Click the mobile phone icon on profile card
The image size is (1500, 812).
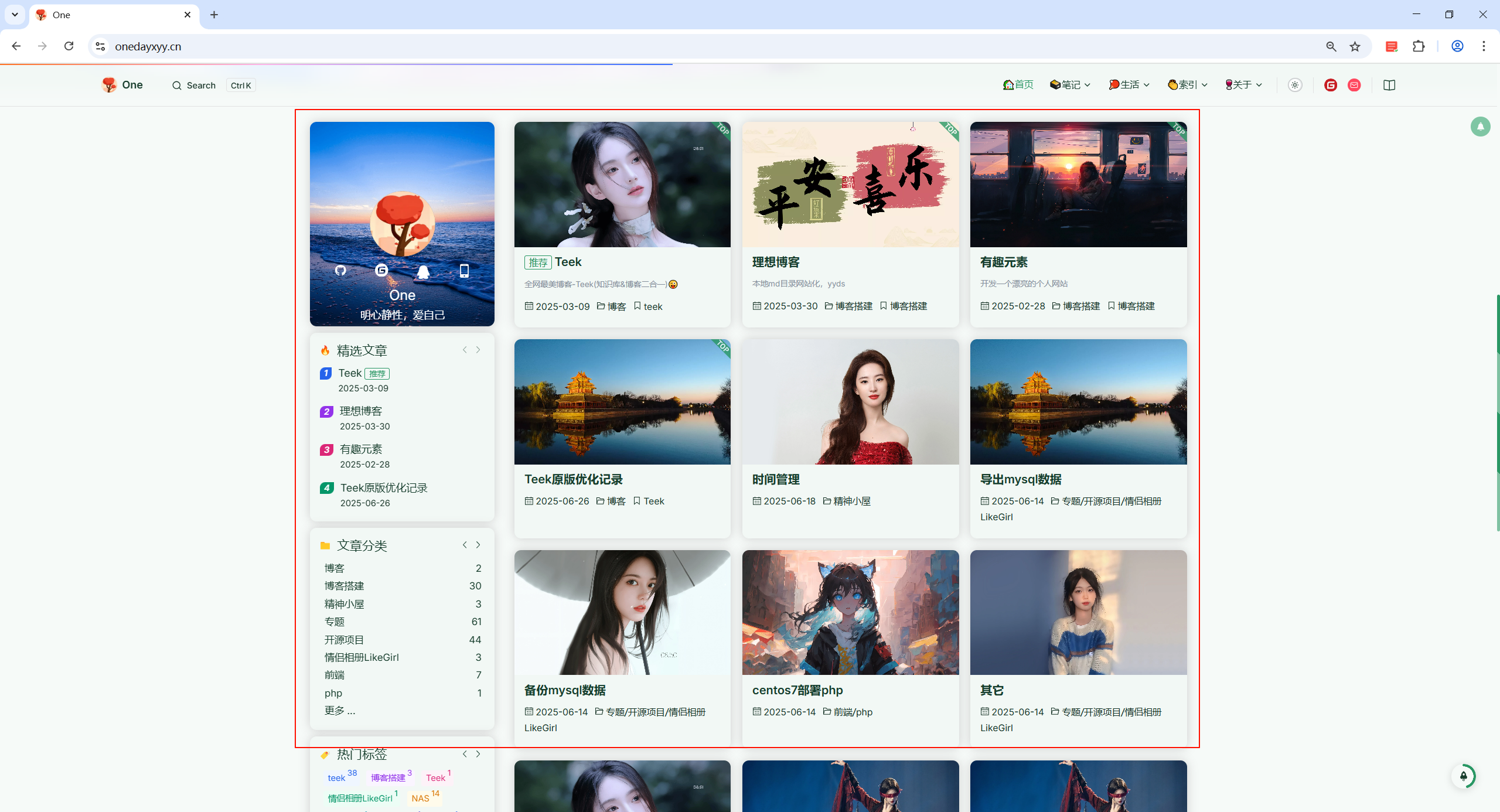tap(464, 270)
